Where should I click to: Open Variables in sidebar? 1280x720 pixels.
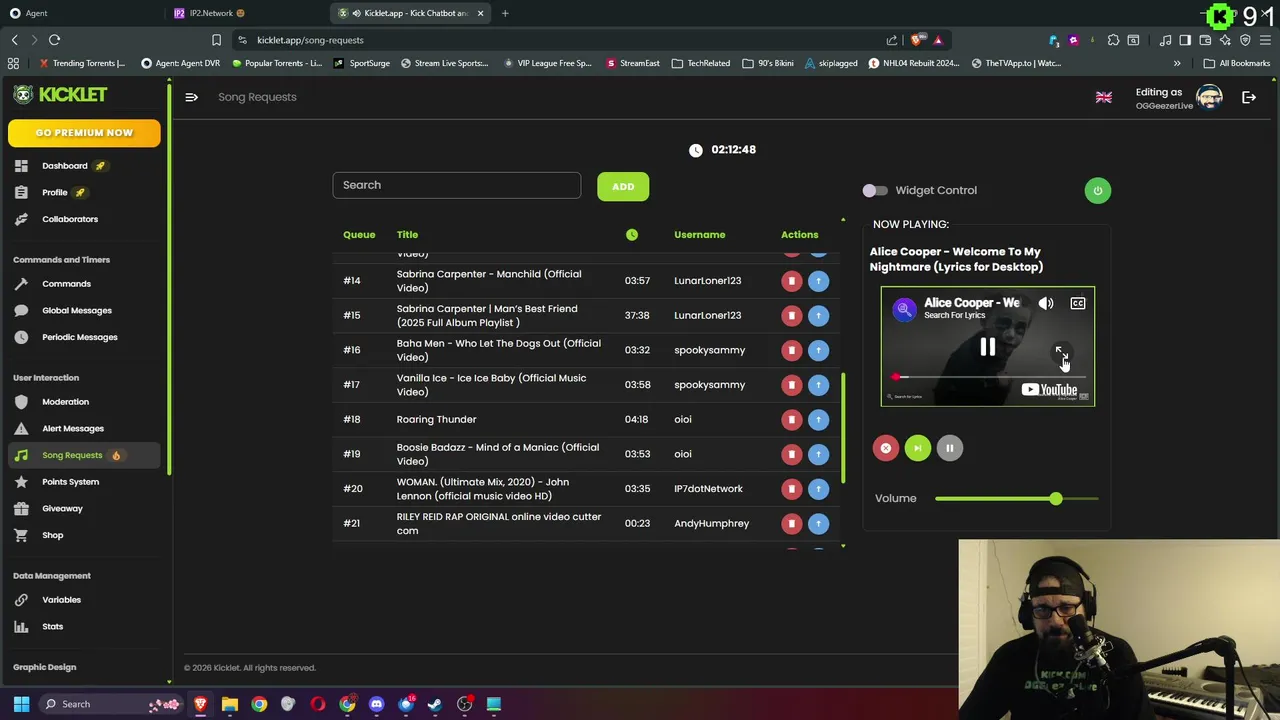pos(61,600)
